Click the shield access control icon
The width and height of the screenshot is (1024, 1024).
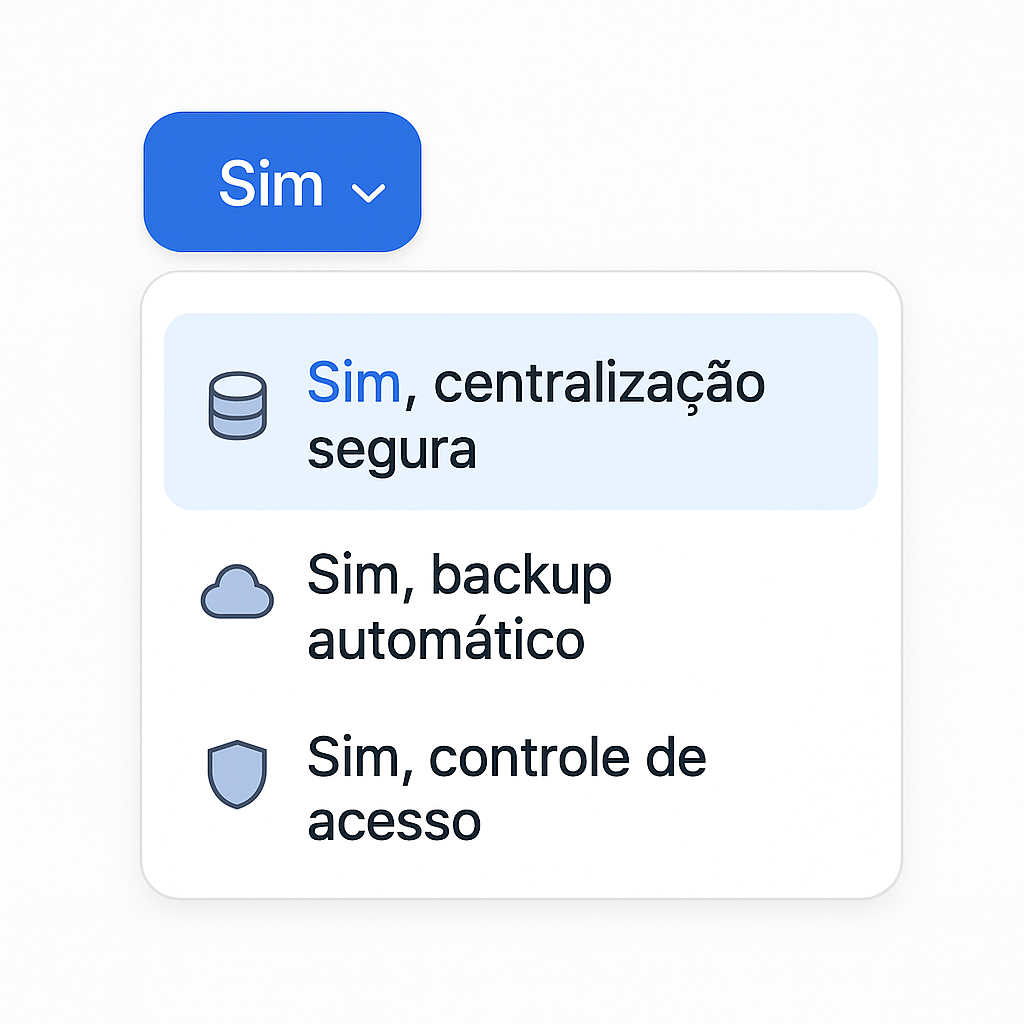tap(237, 775)
